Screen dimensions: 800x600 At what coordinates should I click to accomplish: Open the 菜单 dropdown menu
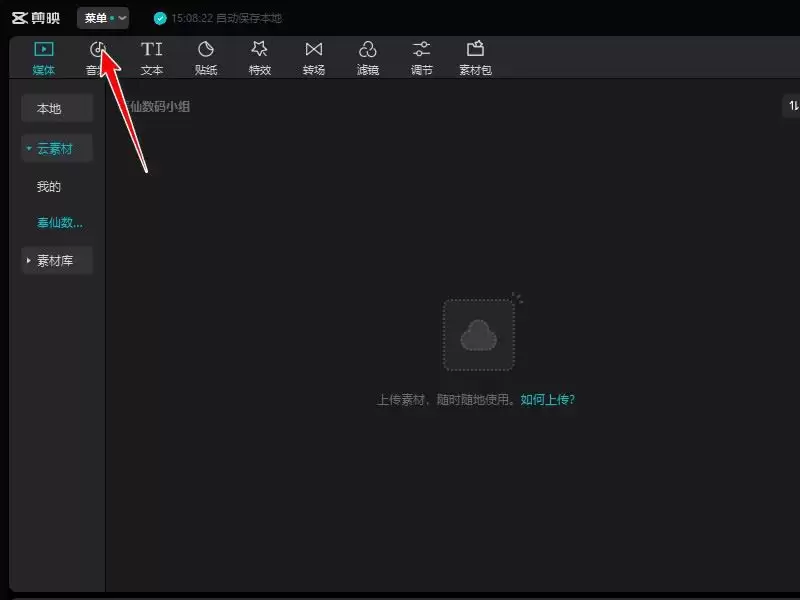(103, 18)
